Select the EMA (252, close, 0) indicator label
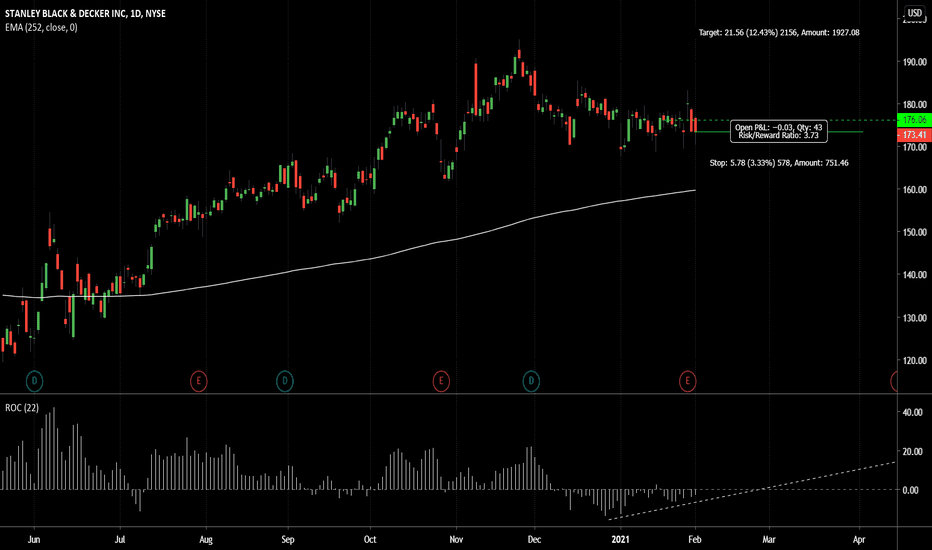Viewport: 932px width, 550px height. (x=41, y=27)
